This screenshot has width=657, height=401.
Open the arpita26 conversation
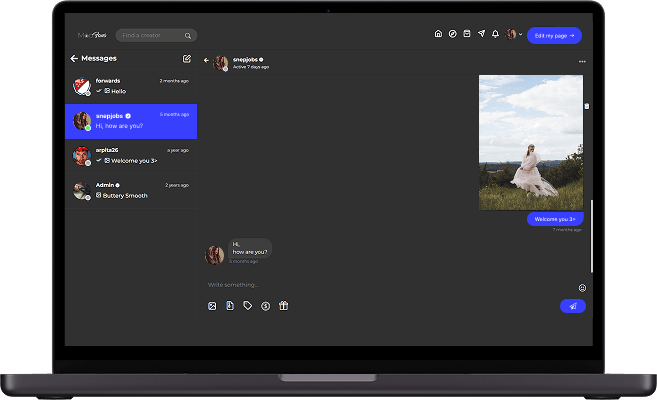coord(131,156)
